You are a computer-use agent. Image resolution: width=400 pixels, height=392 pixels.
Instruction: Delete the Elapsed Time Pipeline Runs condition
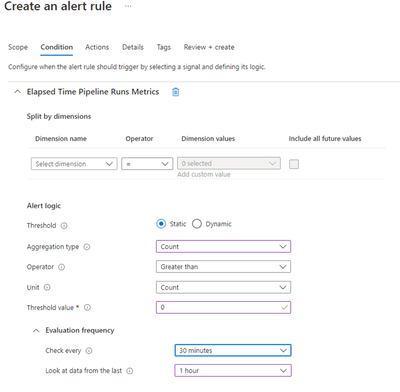pyautogui.click(x=176, y=92)
